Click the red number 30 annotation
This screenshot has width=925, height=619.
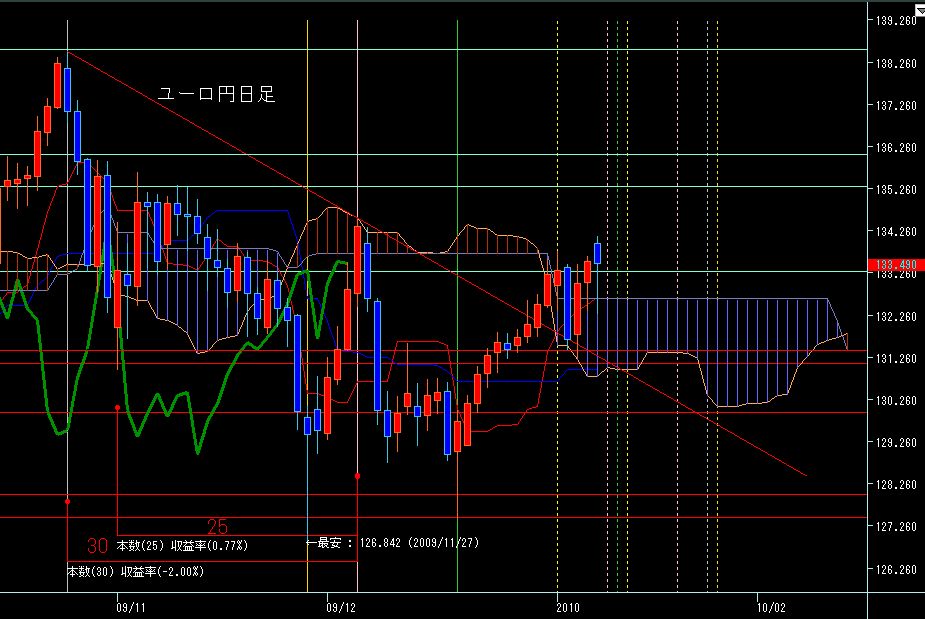pos(97,546)
